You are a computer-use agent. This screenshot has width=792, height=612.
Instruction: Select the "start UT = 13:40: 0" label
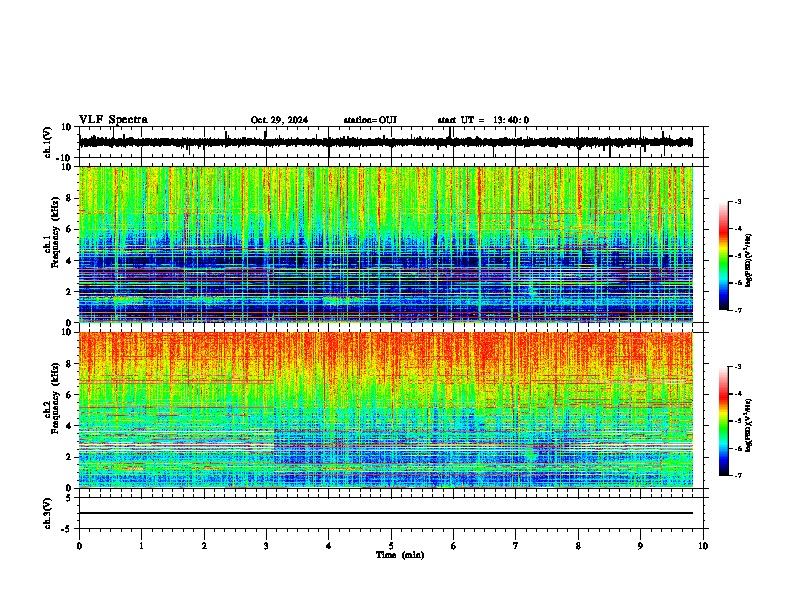[483, 120]
